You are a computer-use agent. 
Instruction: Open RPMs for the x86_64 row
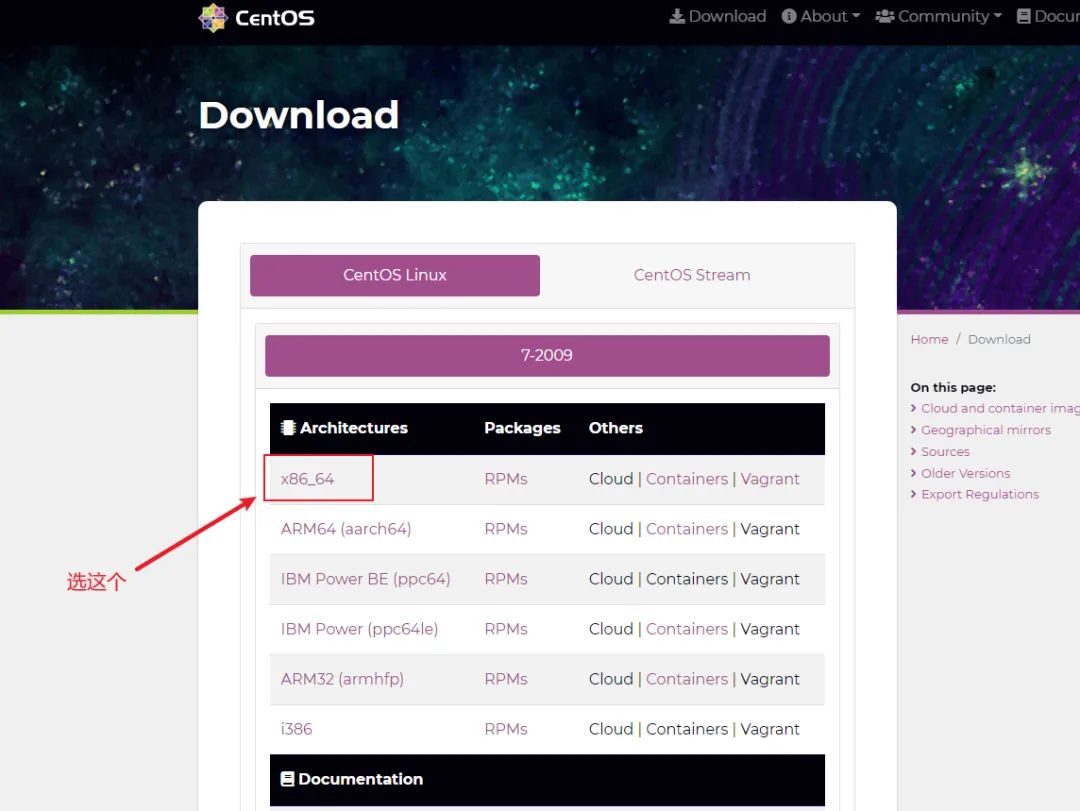coord(506,479)
